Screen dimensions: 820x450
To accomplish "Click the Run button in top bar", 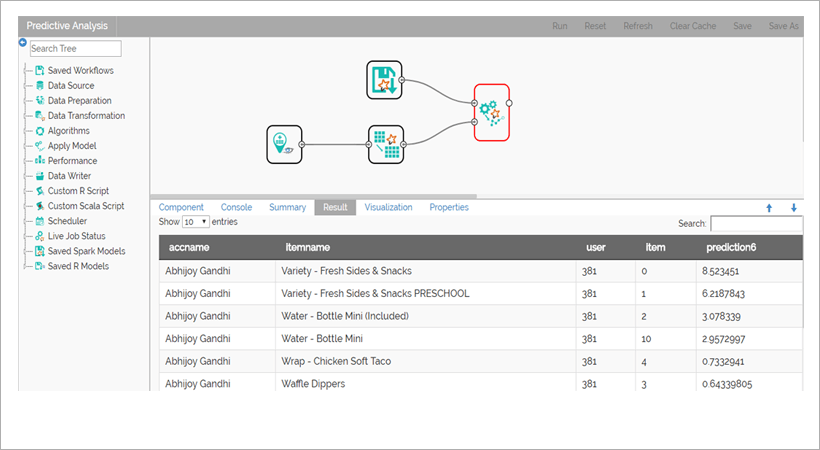I will pos(560,26).
